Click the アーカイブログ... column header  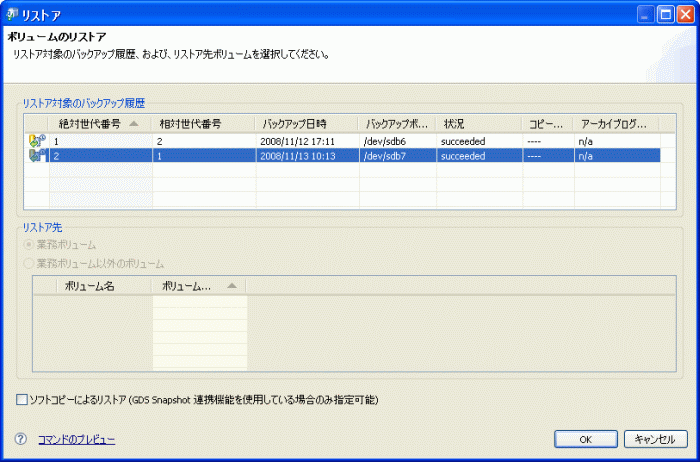pyautogui.click(x=615, y=124)
